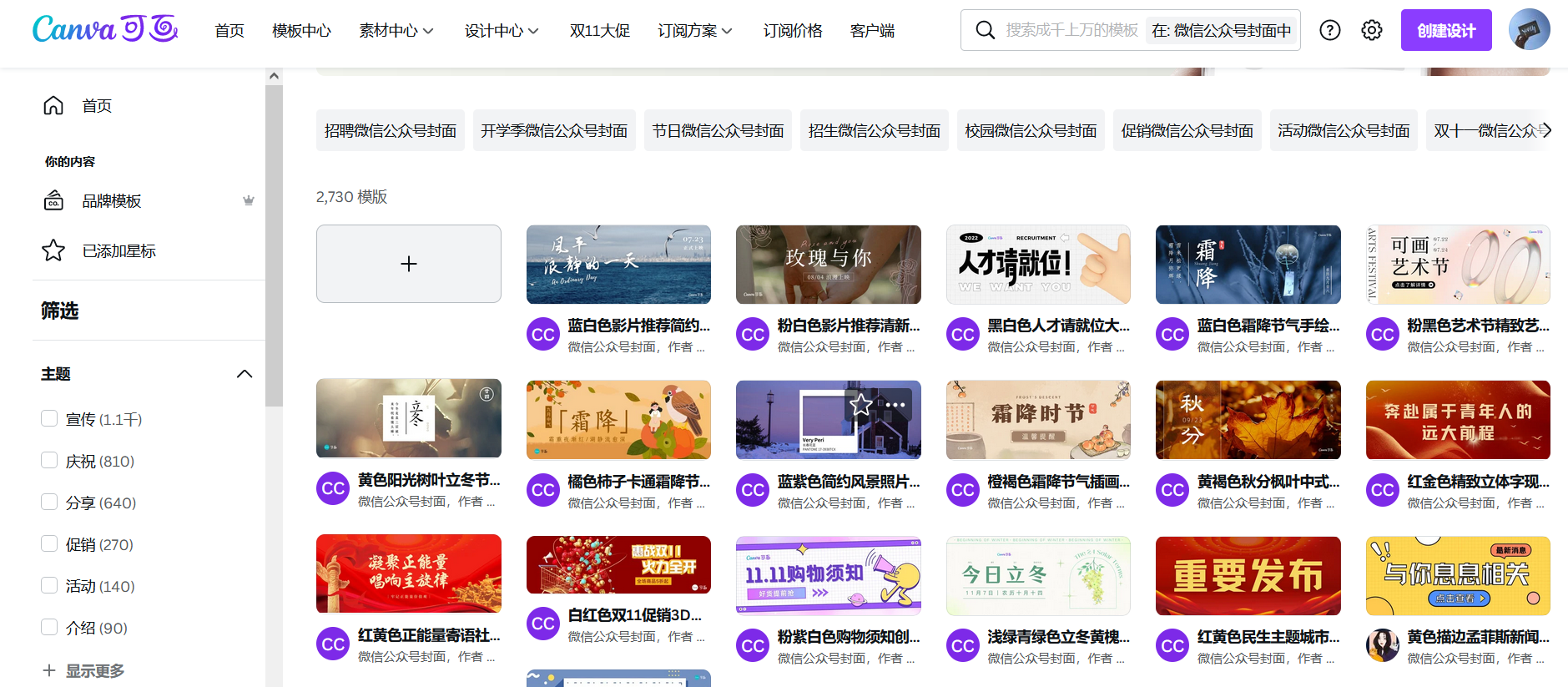The image size is (1568, 687).
Task: Open more options on 蓝紫色简约风景照片 template
Action: pos(895,405)
